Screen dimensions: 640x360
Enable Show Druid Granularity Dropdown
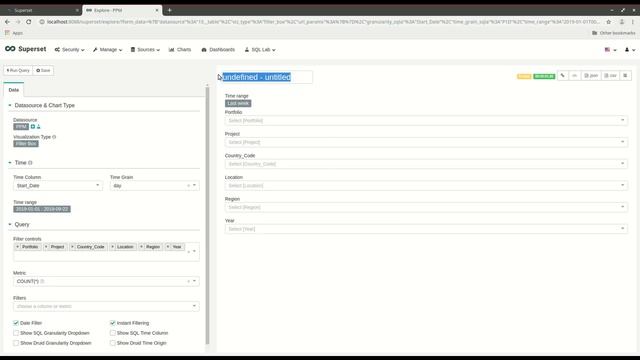click(16, 343)
